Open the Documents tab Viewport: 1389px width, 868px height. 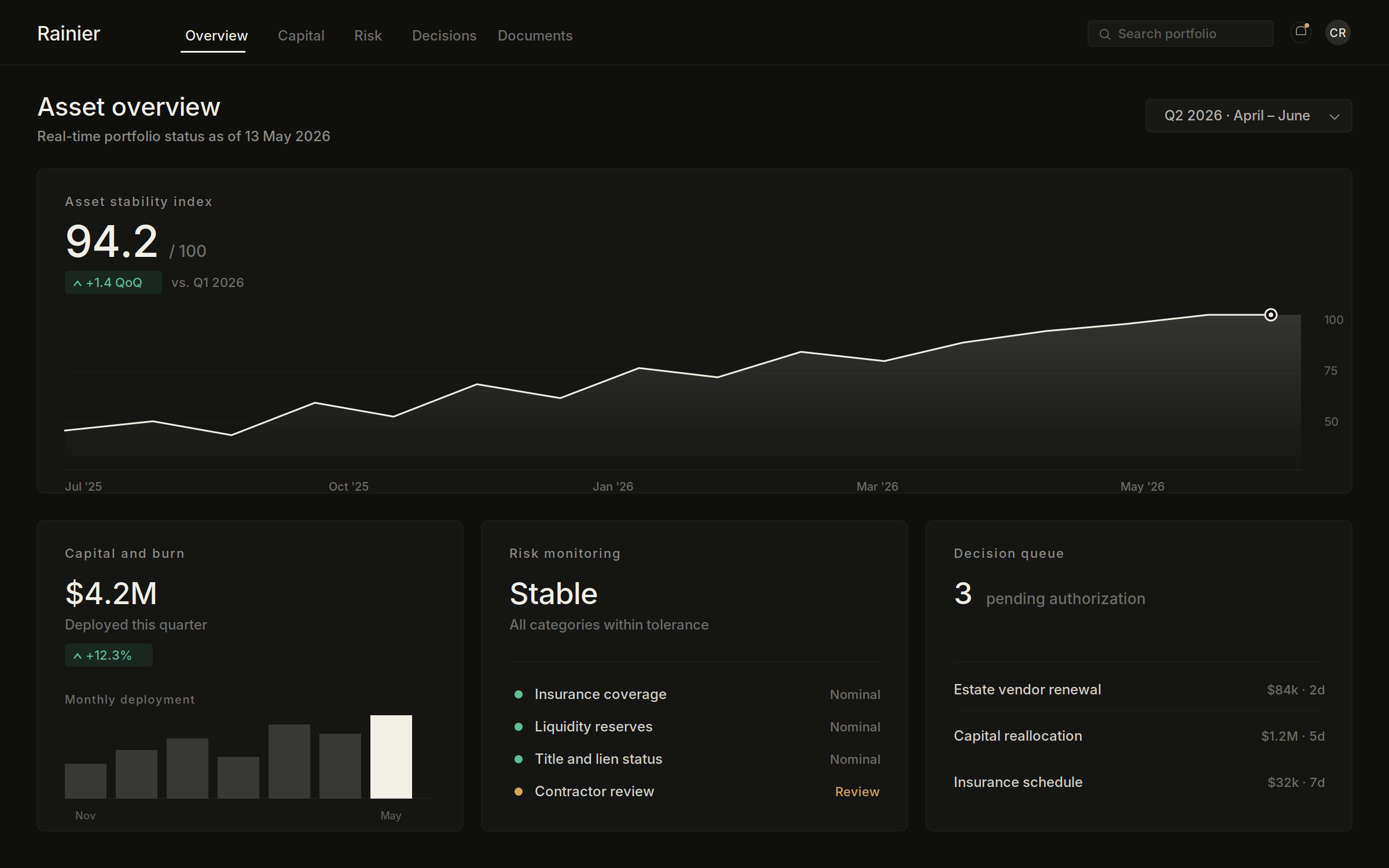(x=535, y=35)
